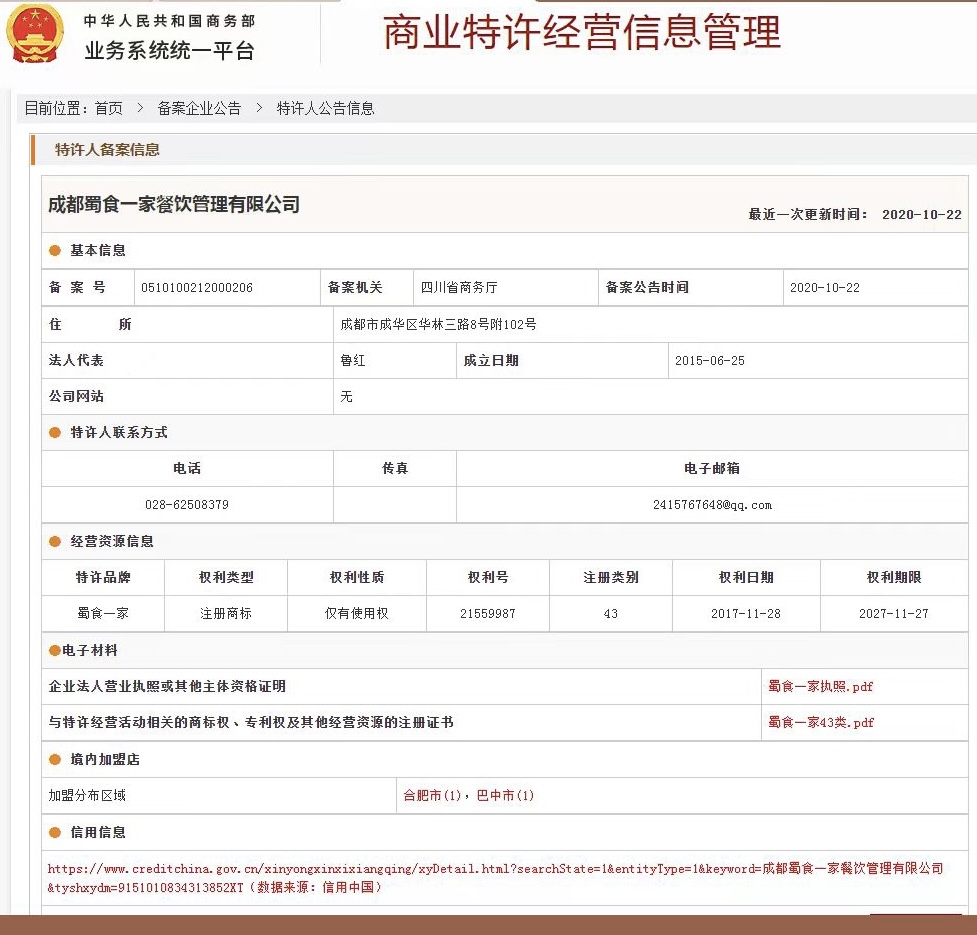Select 特许人公告信息 breadcrumb item
This screenshot has height=935, width=977.
click(325, 108)
